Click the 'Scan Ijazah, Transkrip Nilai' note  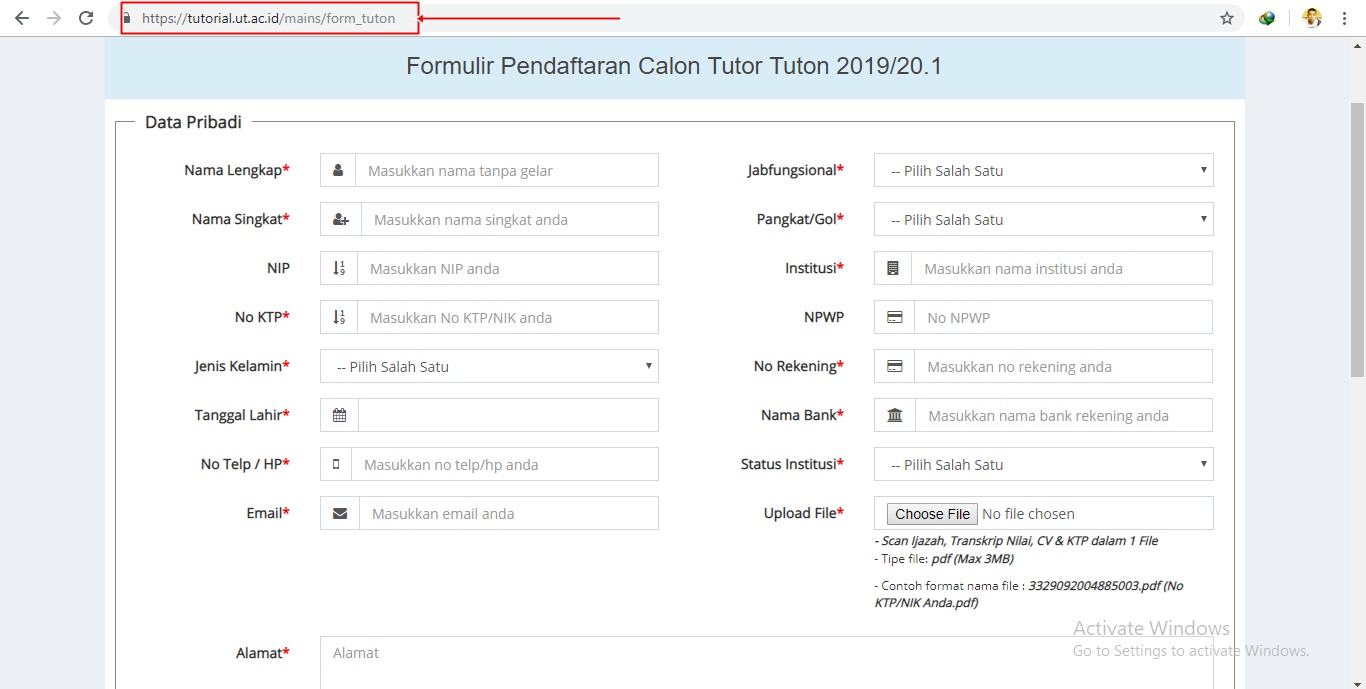coord(1016,541)
